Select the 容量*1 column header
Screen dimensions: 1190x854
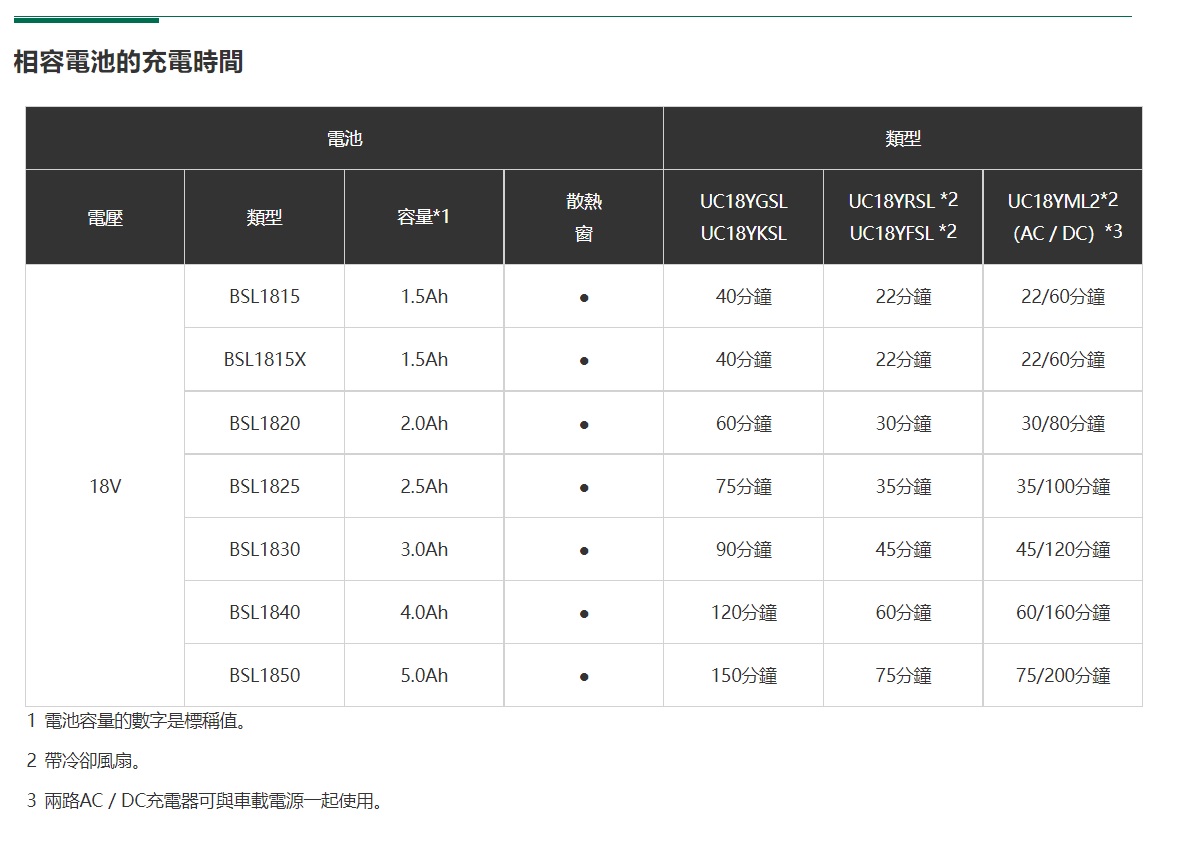point(424,217)
